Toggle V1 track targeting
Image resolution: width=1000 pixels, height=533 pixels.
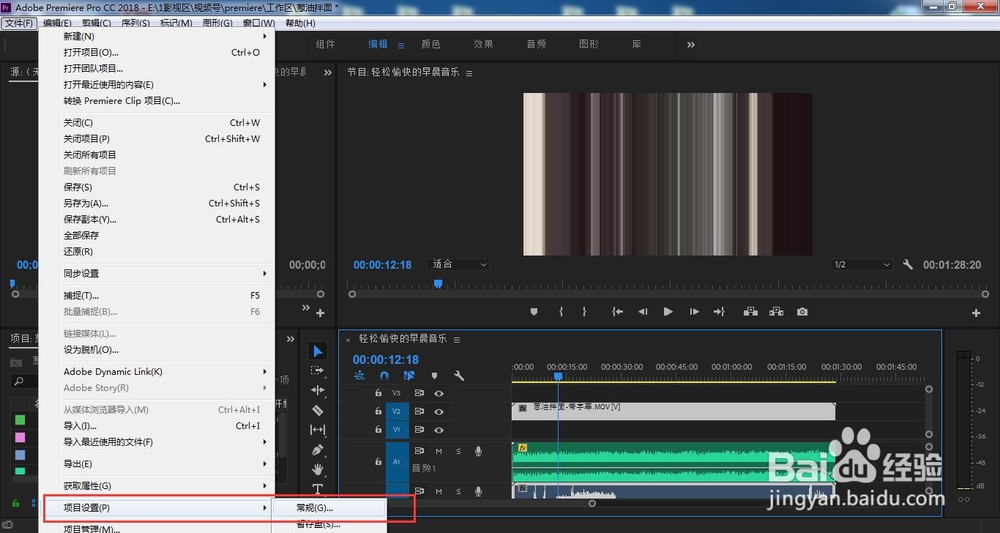coord(397,430)
